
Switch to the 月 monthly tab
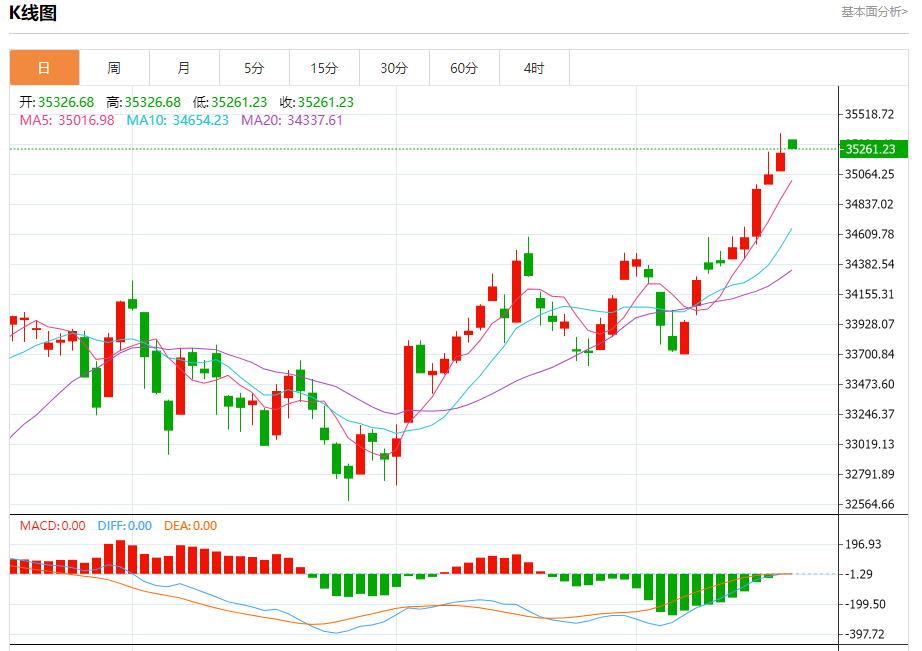[184, 68]
